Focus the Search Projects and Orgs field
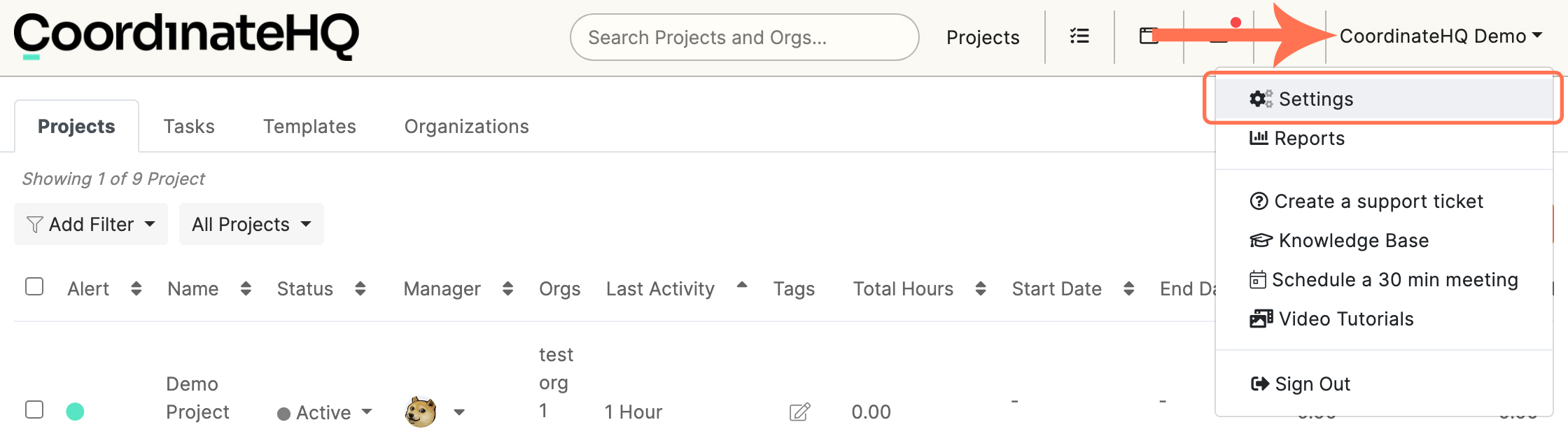 pyautogui.click(x=744, y=37)
